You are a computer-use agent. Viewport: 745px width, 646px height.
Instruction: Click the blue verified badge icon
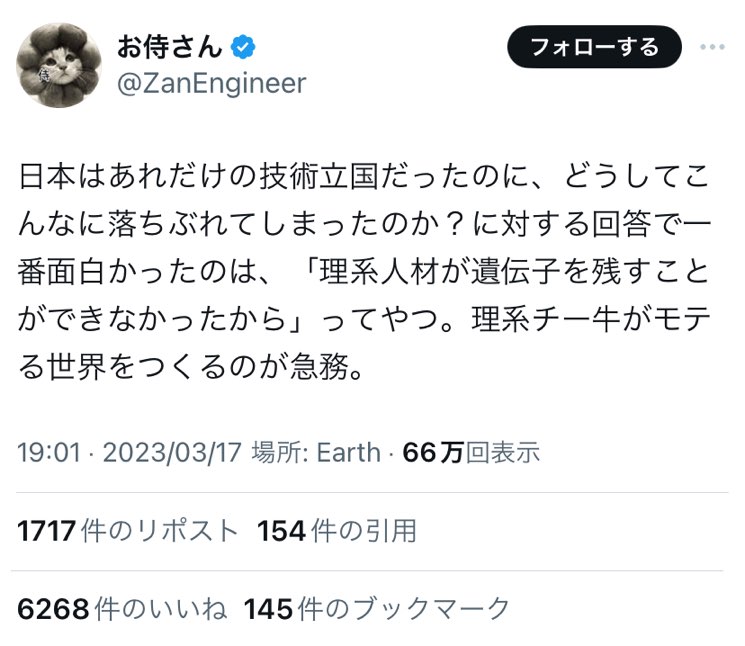[x=243, y=47]
